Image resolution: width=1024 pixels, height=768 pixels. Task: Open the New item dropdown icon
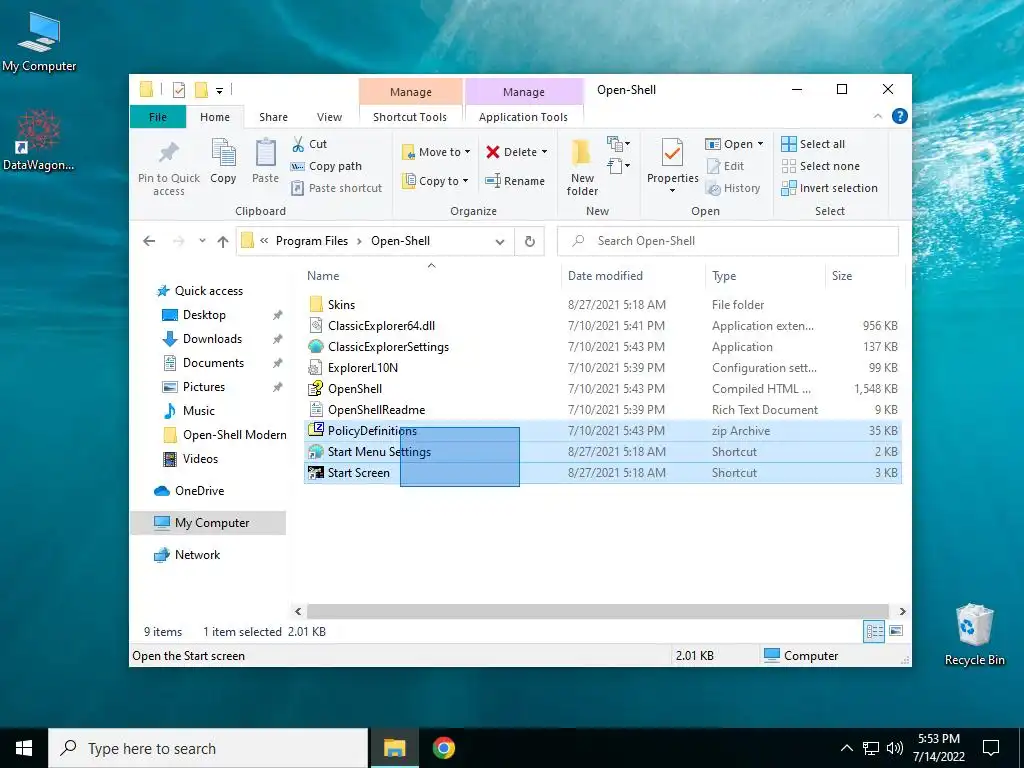click(x=618, y=144)
